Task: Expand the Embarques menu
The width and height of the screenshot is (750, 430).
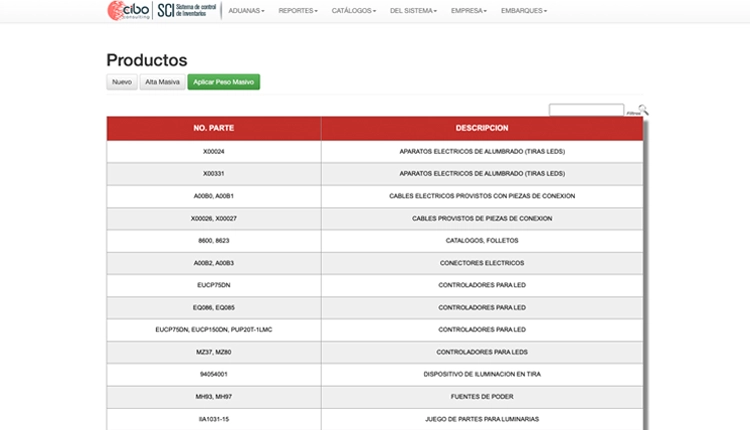Action: point(526,11)
